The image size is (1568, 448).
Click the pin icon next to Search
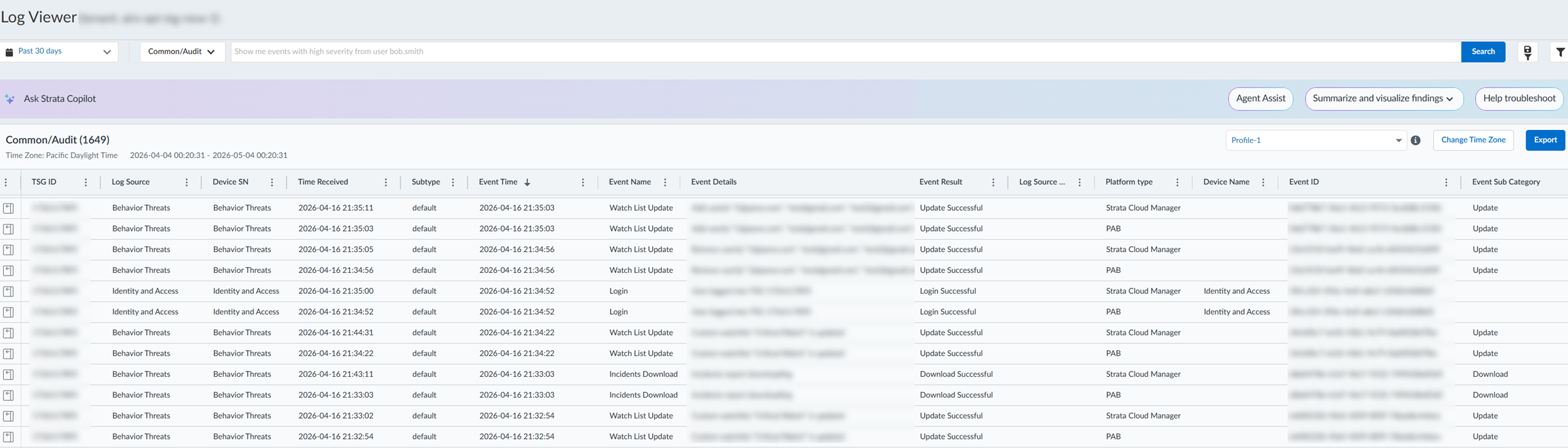[x=1527, y=52]
